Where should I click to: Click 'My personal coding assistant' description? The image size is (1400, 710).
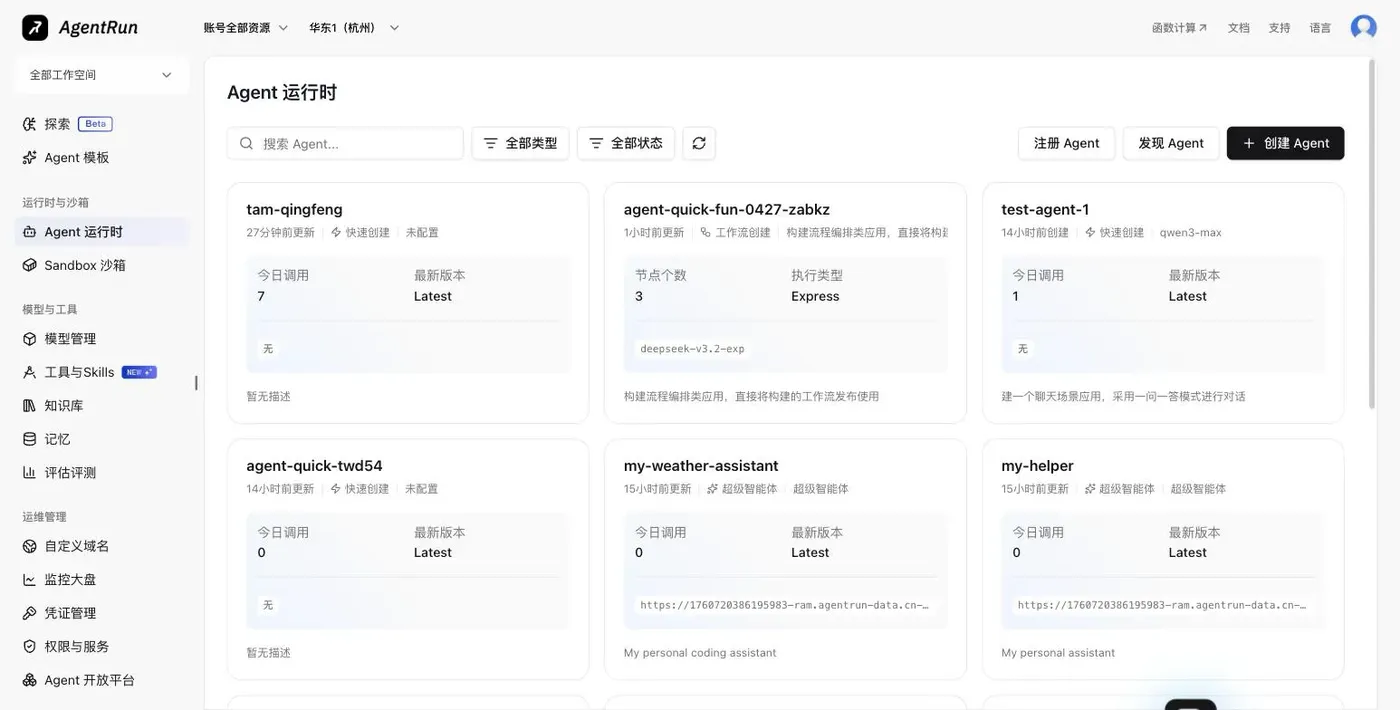pos(700,652)
